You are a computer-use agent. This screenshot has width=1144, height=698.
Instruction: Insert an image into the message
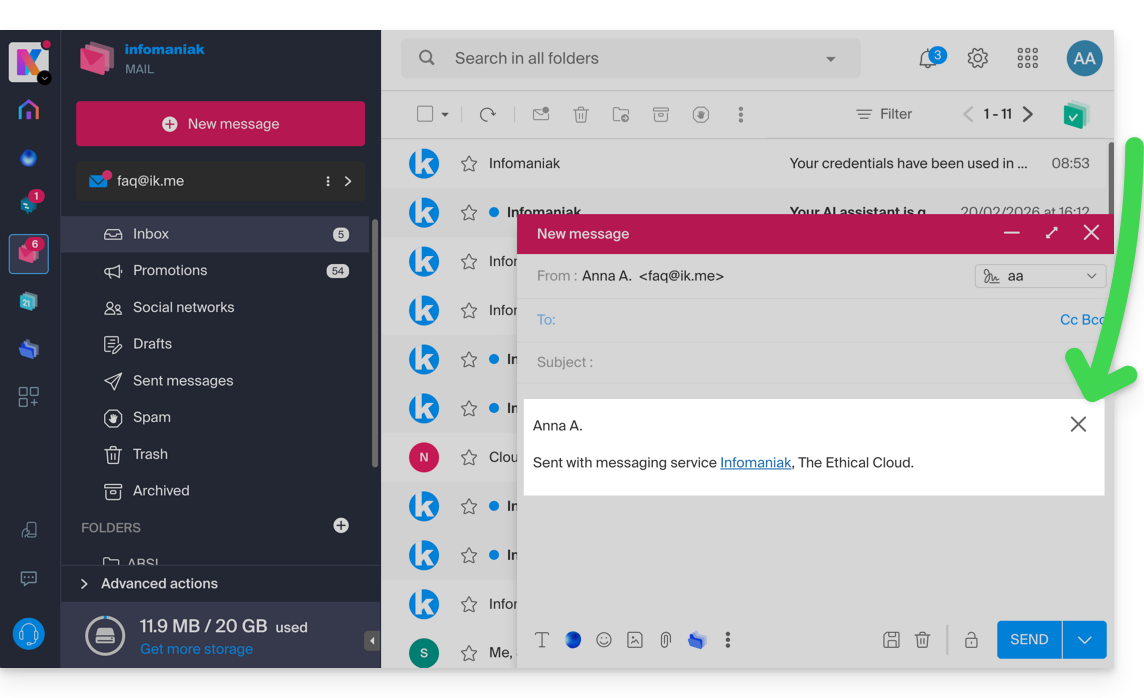click(x=635, y=640)
